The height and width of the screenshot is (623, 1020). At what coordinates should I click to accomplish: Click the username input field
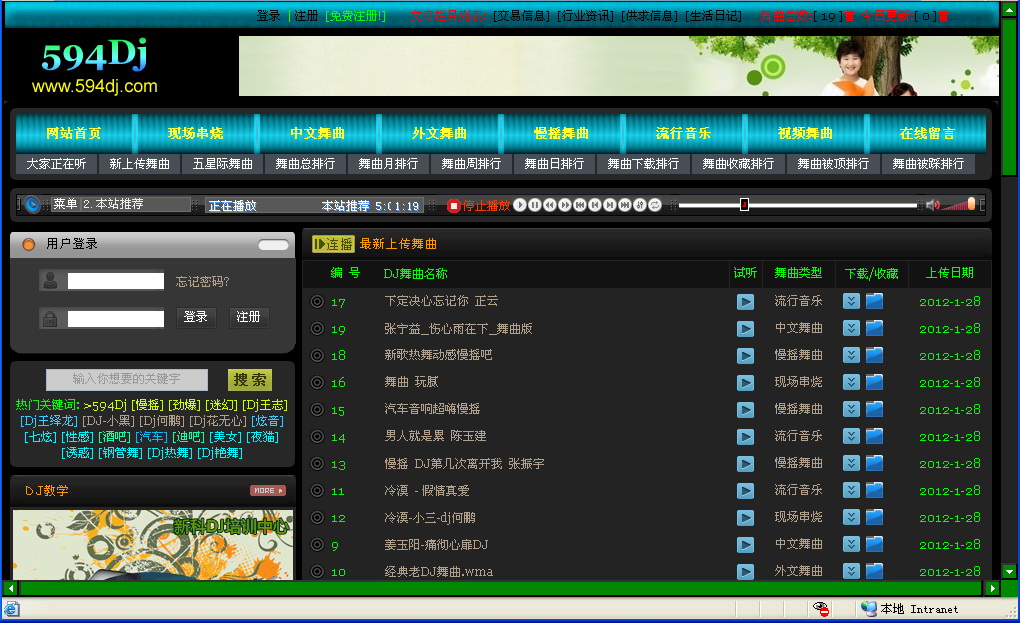[x=116, y=281]
